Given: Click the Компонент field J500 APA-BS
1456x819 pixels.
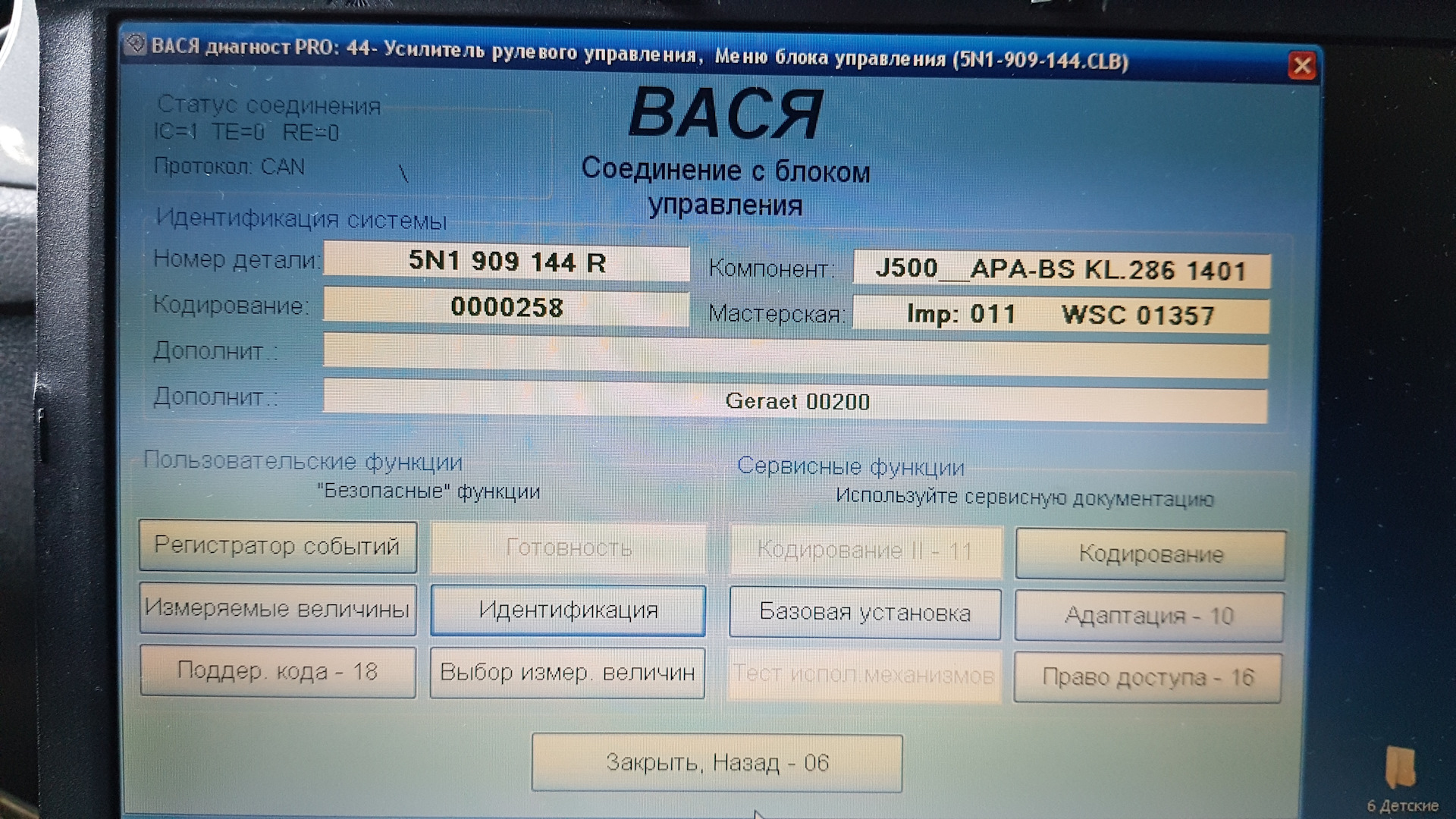Looking at the screenshot, I should pos(1061,270).
